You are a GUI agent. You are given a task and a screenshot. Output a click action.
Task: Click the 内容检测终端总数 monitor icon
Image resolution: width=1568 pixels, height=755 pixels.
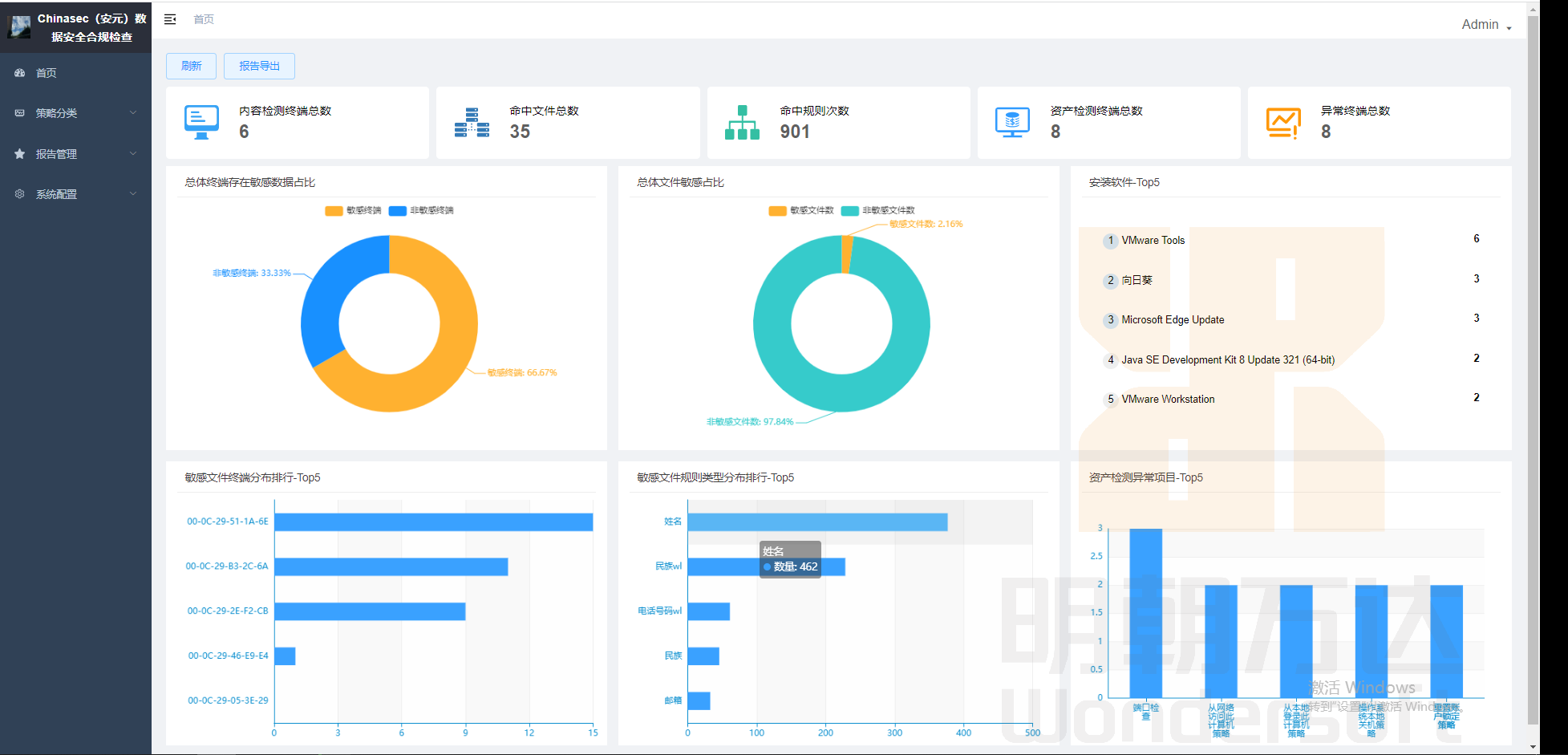coord(201,122)
